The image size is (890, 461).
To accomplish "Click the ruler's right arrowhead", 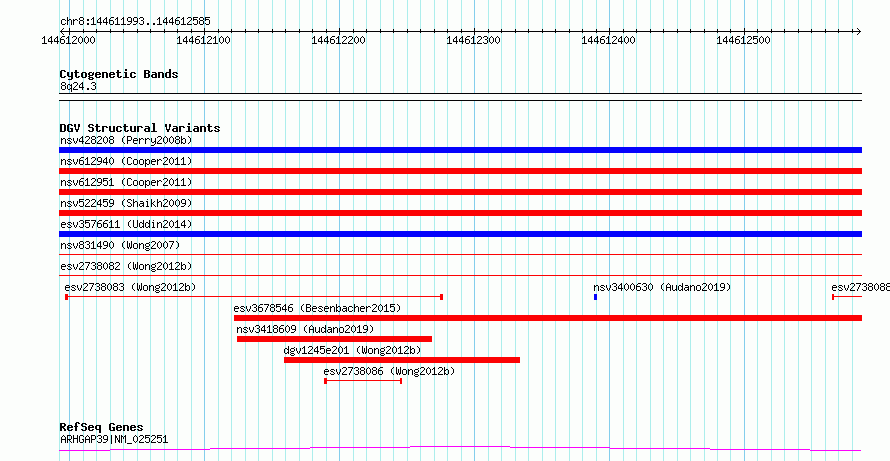I will pos(859,31).
